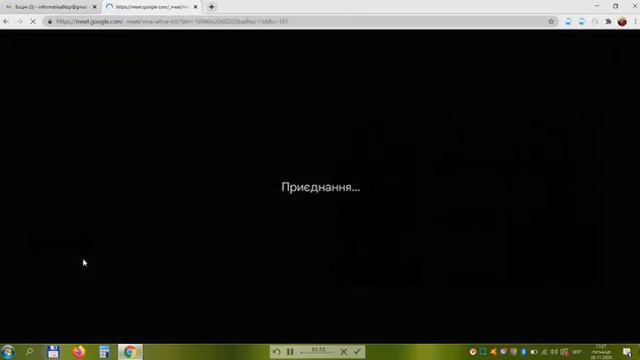The height and width of the screenshot is (360, 640).
Task: Open the Extensions puzzle-piece menu
Action: point(608,21)
